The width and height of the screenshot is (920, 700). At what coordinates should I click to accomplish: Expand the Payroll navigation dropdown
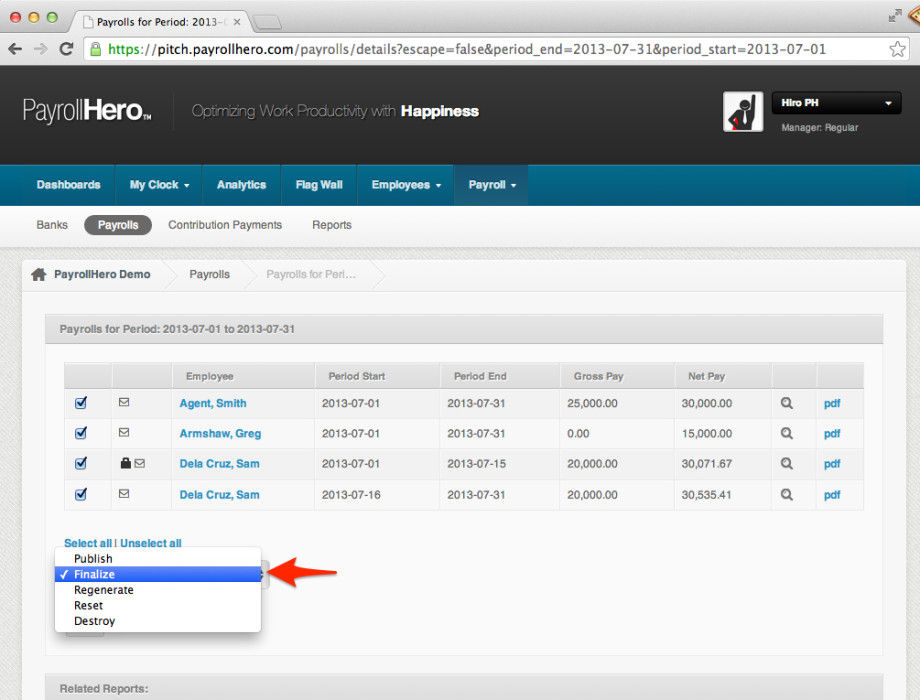[x=491, y=185]
